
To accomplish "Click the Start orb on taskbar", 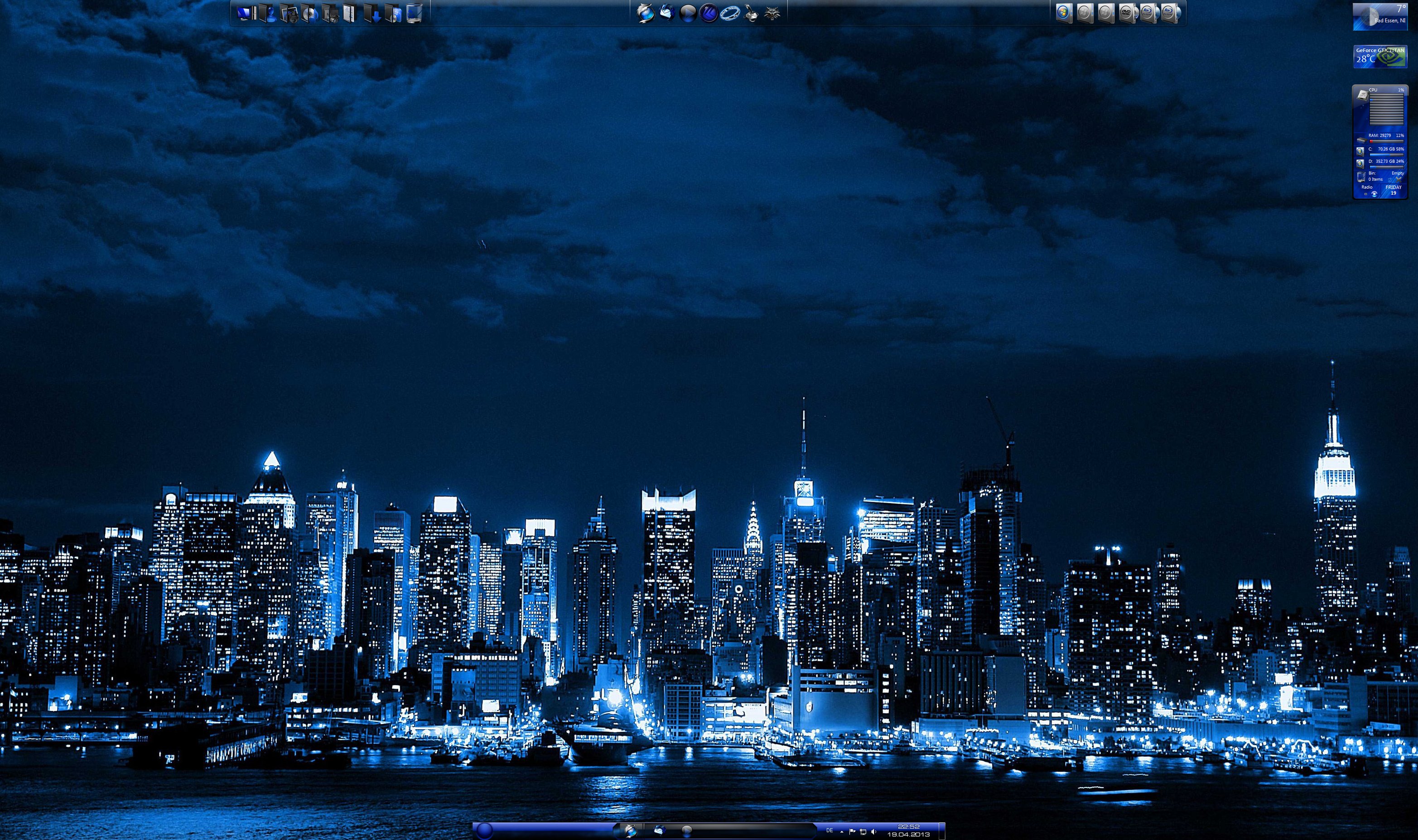I will [485, 831].
